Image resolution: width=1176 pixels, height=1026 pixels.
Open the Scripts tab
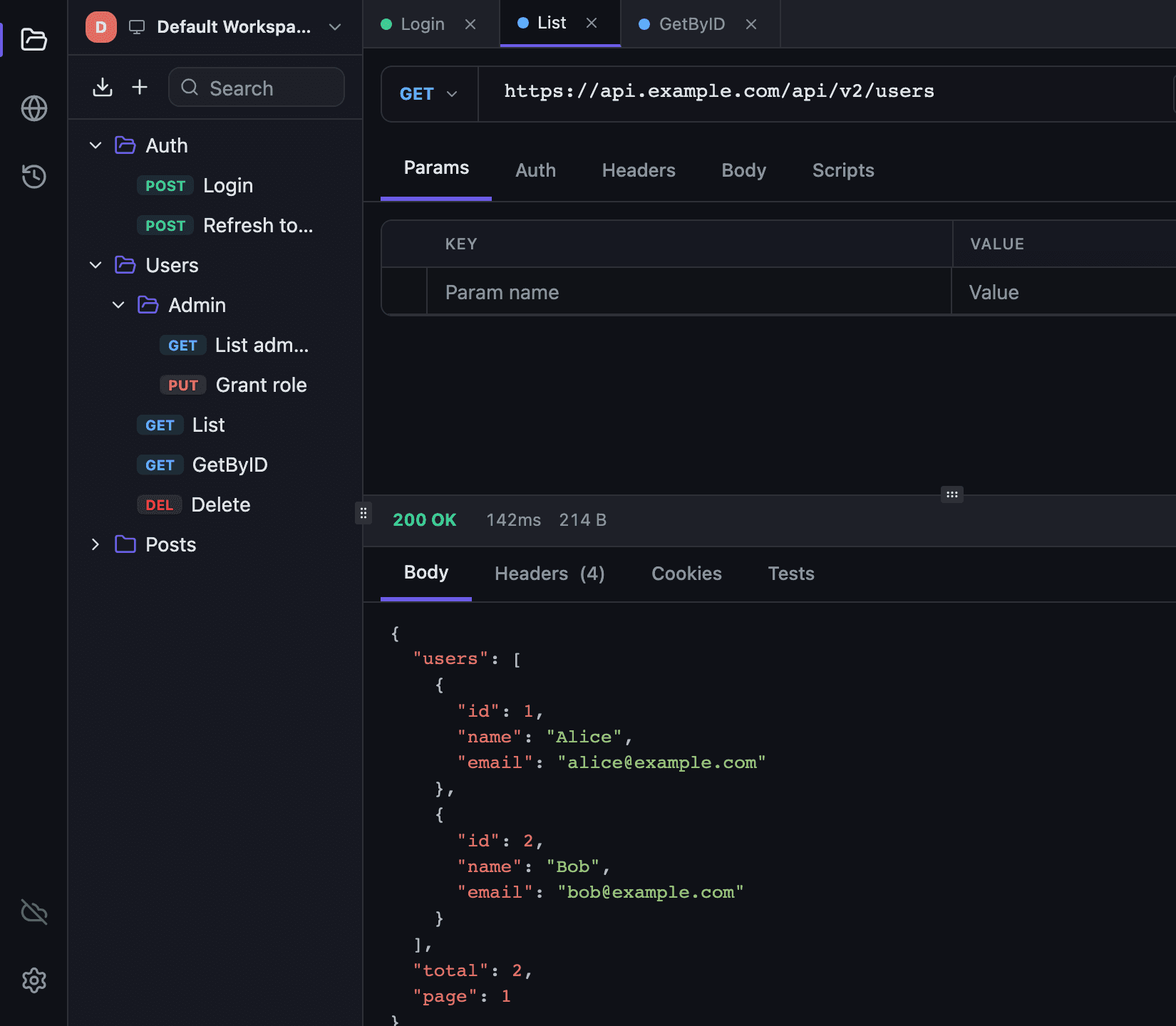click(843, 170)
